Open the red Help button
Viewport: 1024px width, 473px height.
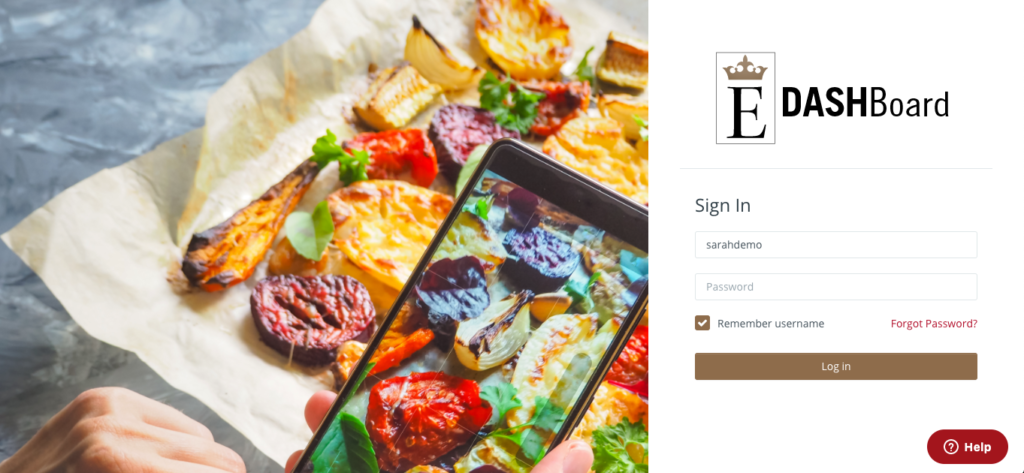point(967,447)
